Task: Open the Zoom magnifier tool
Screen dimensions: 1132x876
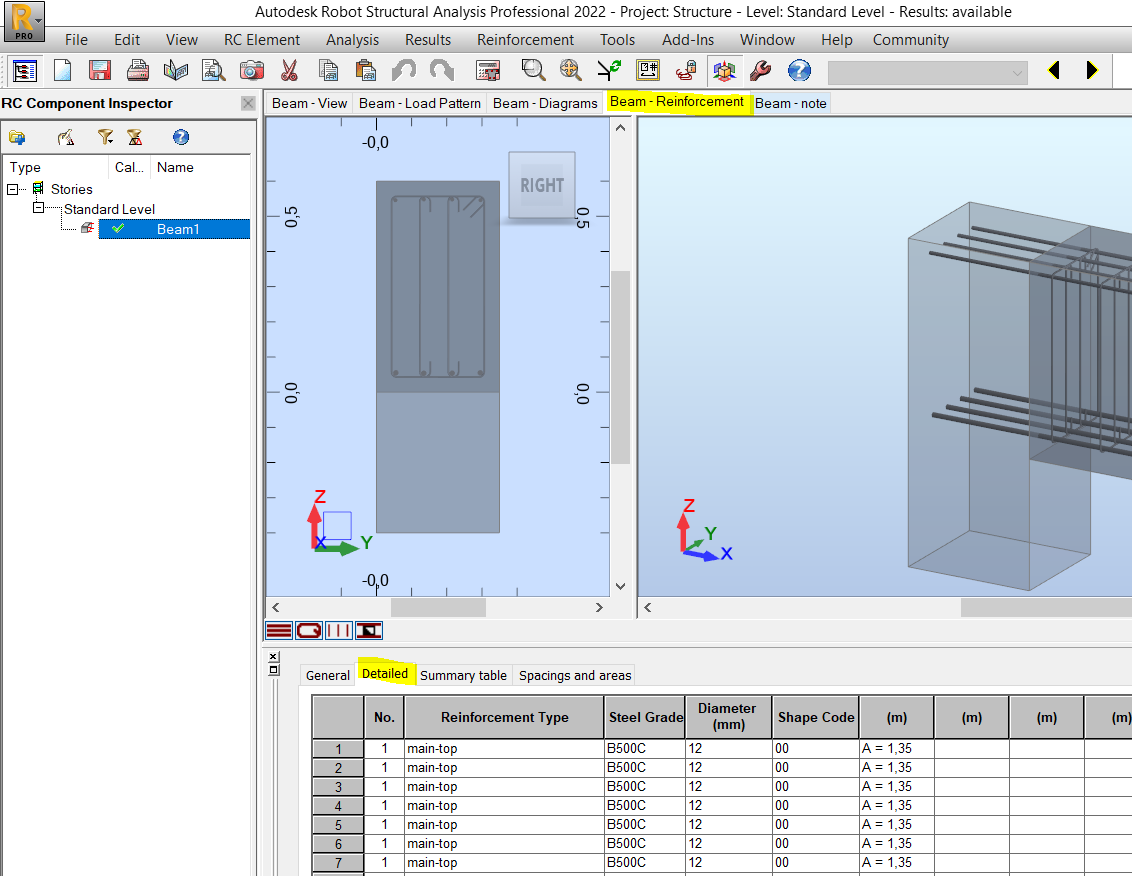Action: point(533,70)
